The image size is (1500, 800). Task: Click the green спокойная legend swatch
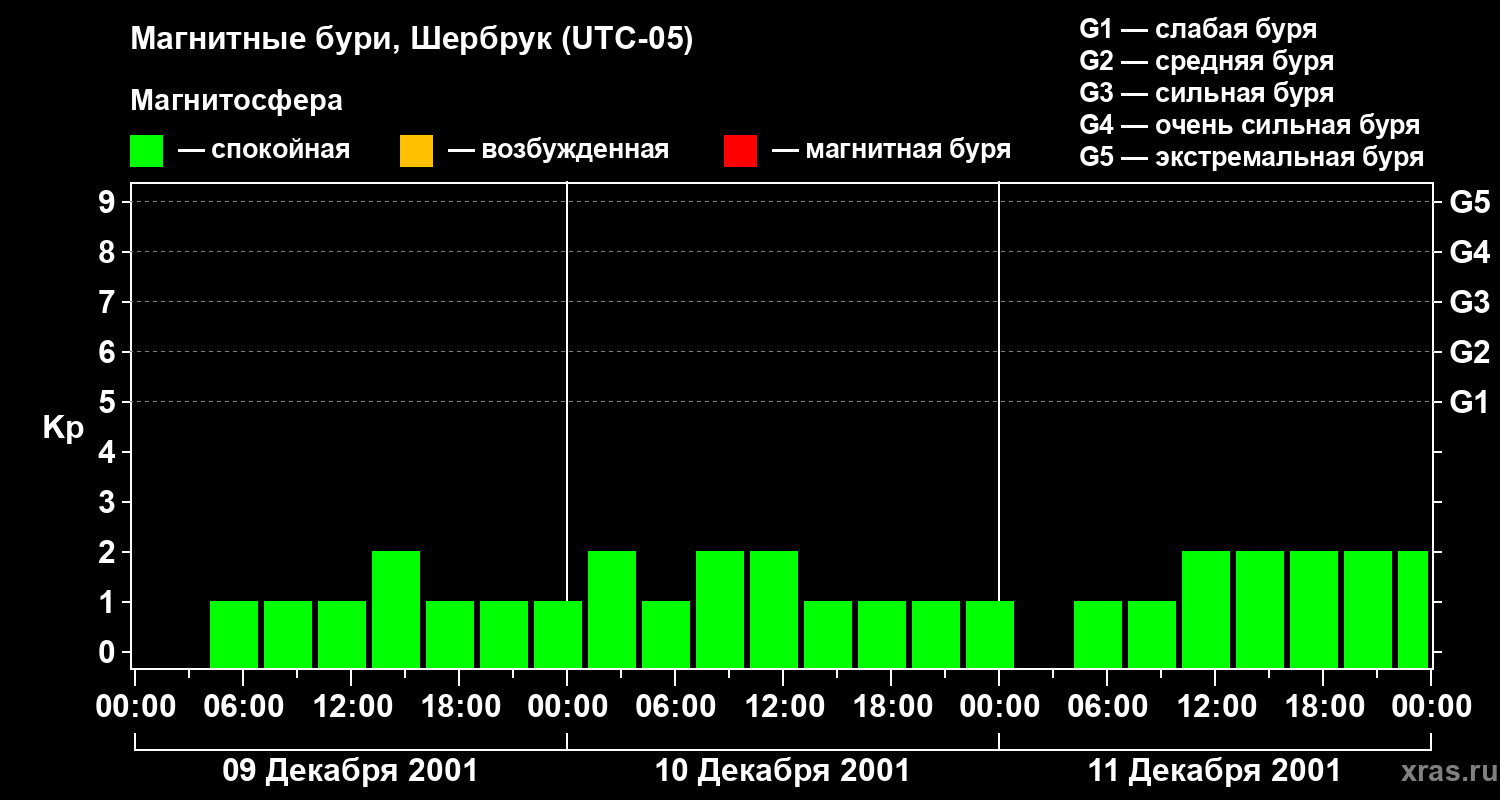pyautogui.click(x=146, y=151)
